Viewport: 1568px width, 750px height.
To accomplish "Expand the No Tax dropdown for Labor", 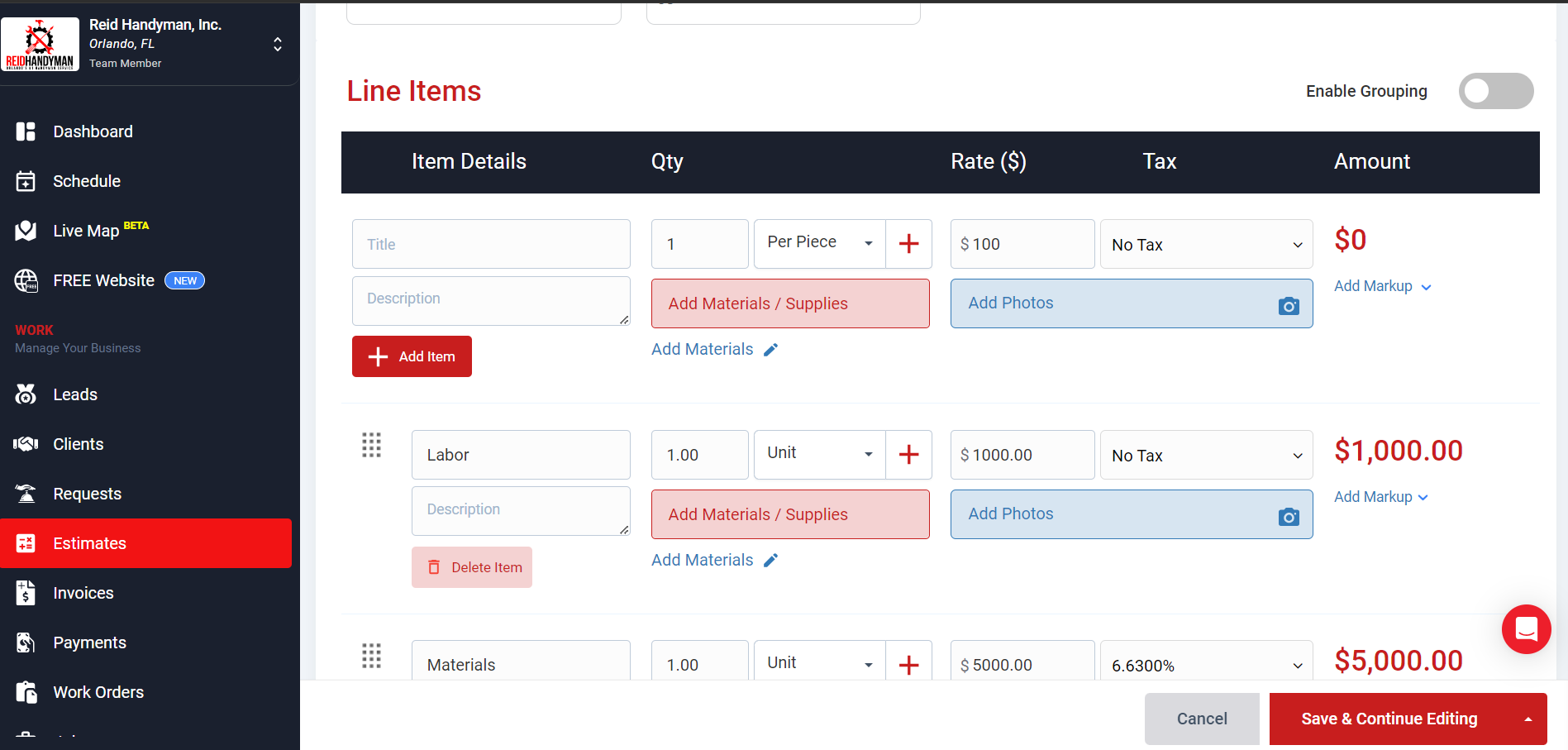I will pos(1206,455).
